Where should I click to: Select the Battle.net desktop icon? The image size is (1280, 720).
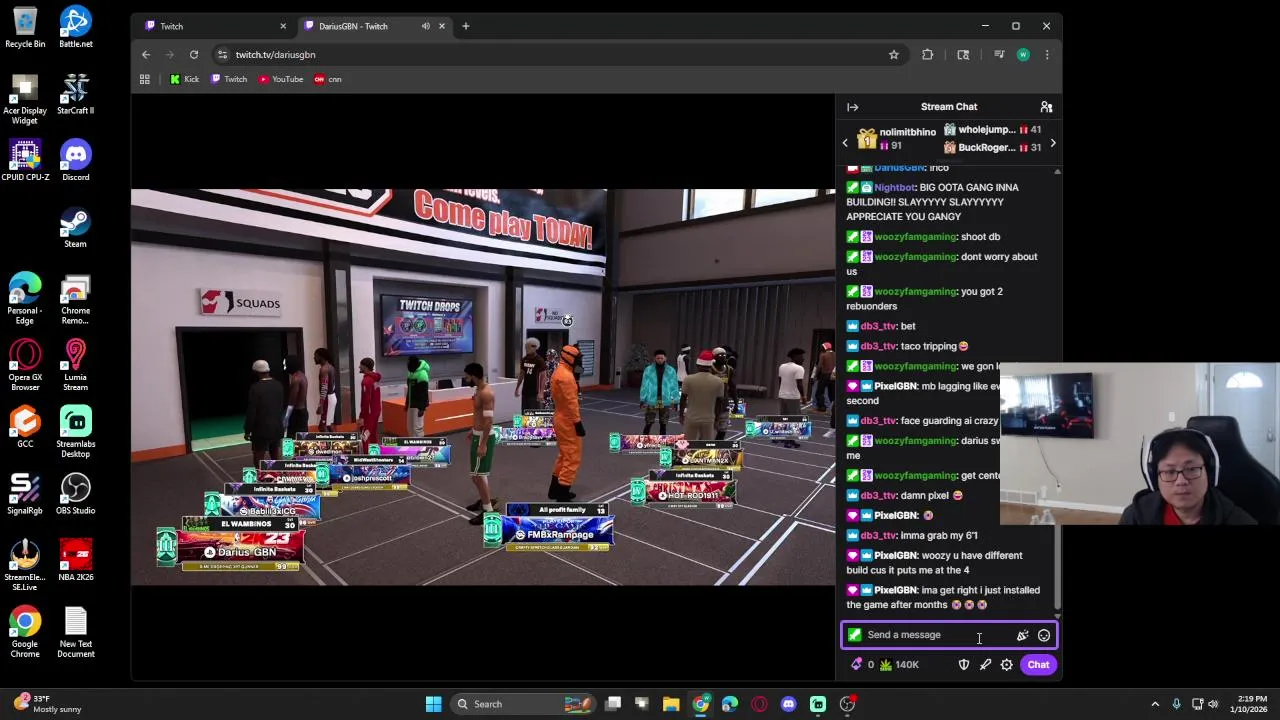[x=76, y=27]
